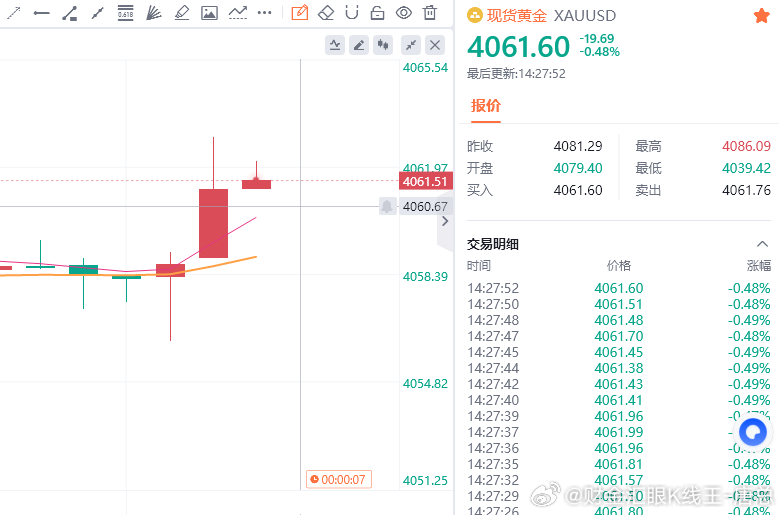This screenshot has height=515, width=783.
Task: Select the fan lines tool
Action: 153,12
